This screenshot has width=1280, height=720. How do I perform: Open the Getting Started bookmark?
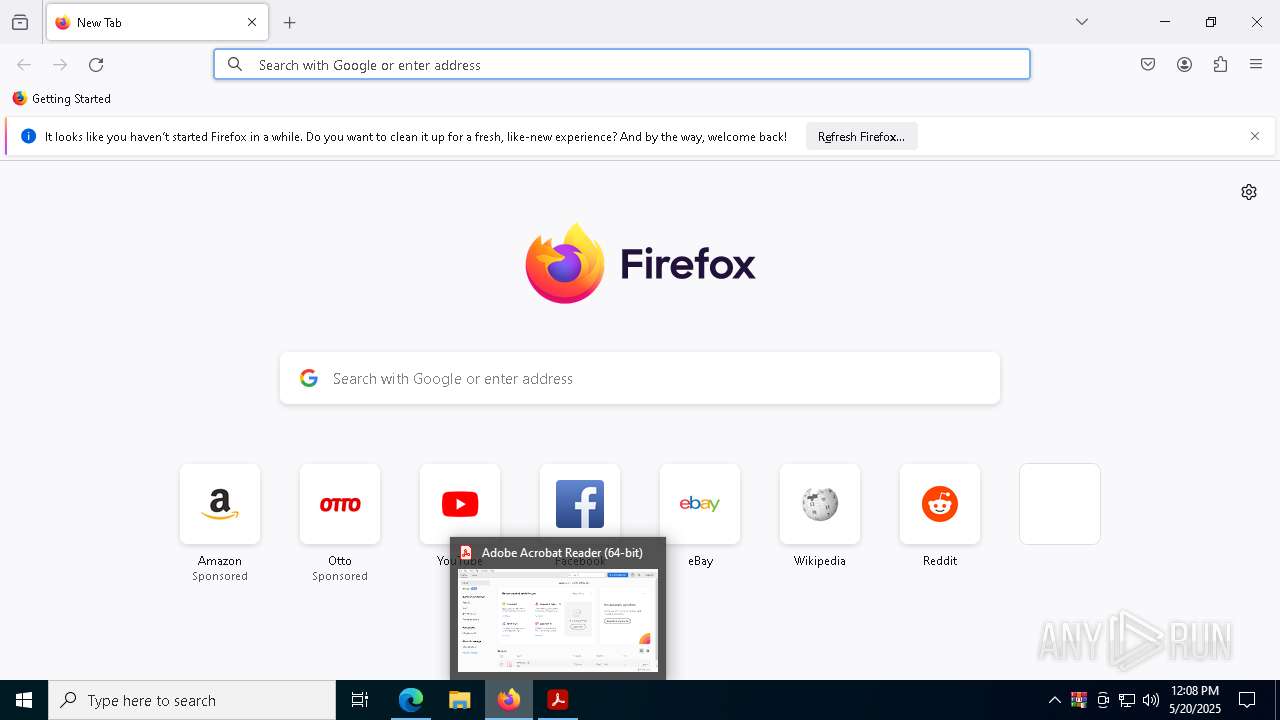coord(62,99)
